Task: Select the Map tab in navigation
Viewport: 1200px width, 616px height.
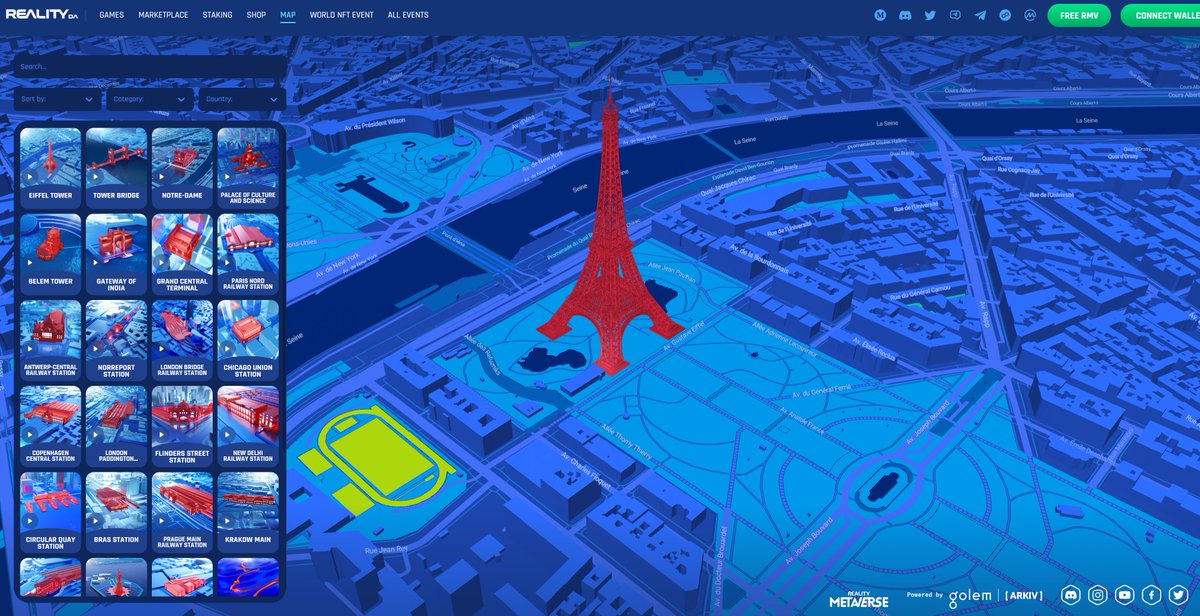Action: pos(288,15)
